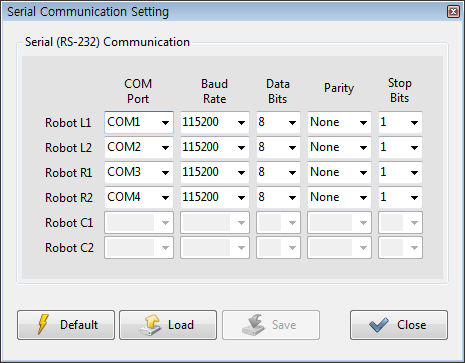Image resolution: width=465 pixels, height=363 pixels.
Task: Expand Robot L2 Baud Rate dropdown
Action: coord(215,147)
